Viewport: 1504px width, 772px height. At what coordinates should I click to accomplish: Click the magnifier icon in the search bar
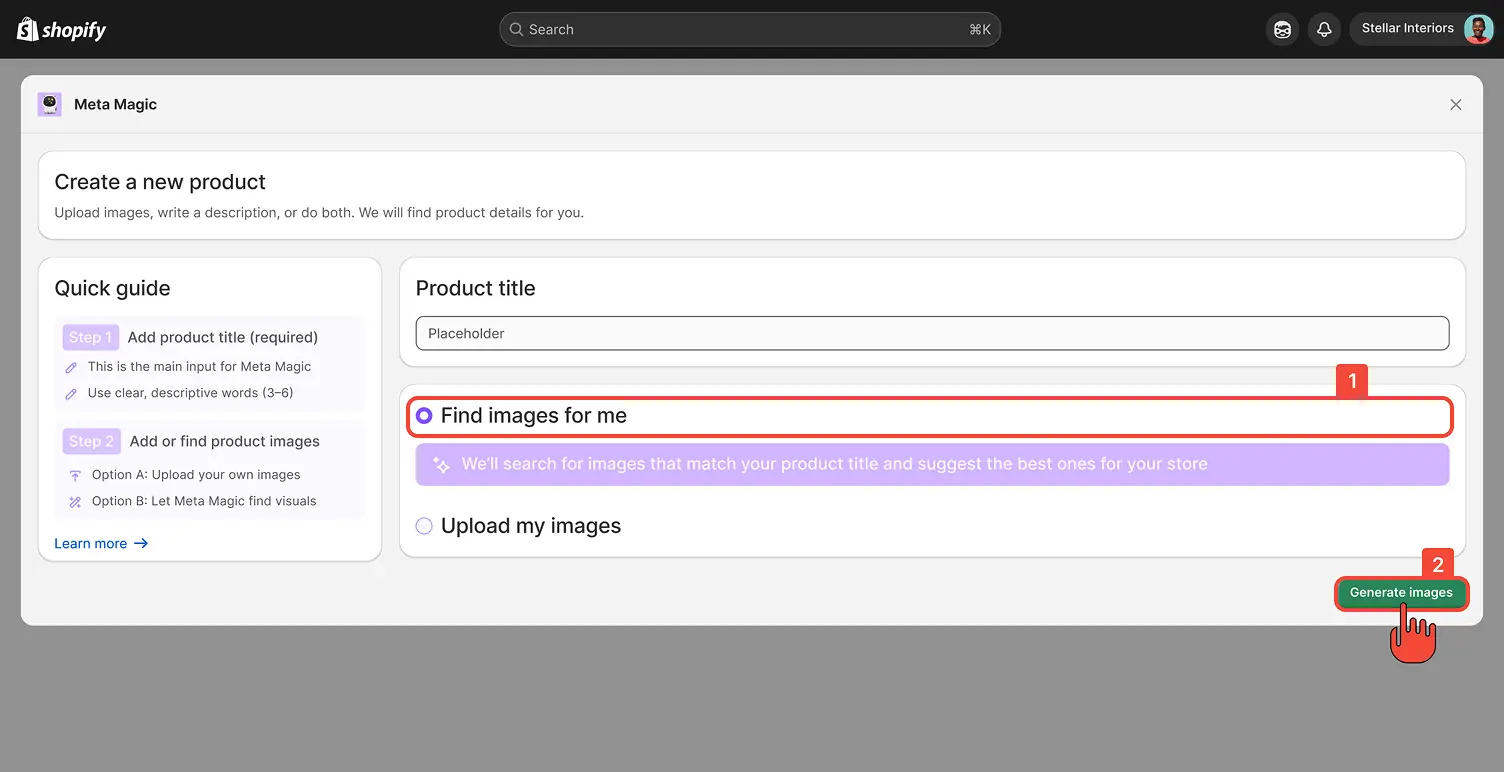click(x=515, y=29)
